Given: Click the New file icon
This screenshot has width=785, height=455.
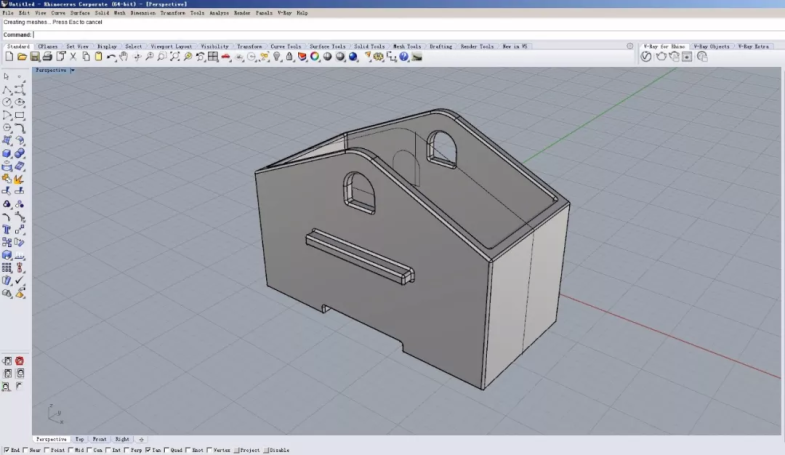Looking at the screenshot, I should click(x=9, y=57).
